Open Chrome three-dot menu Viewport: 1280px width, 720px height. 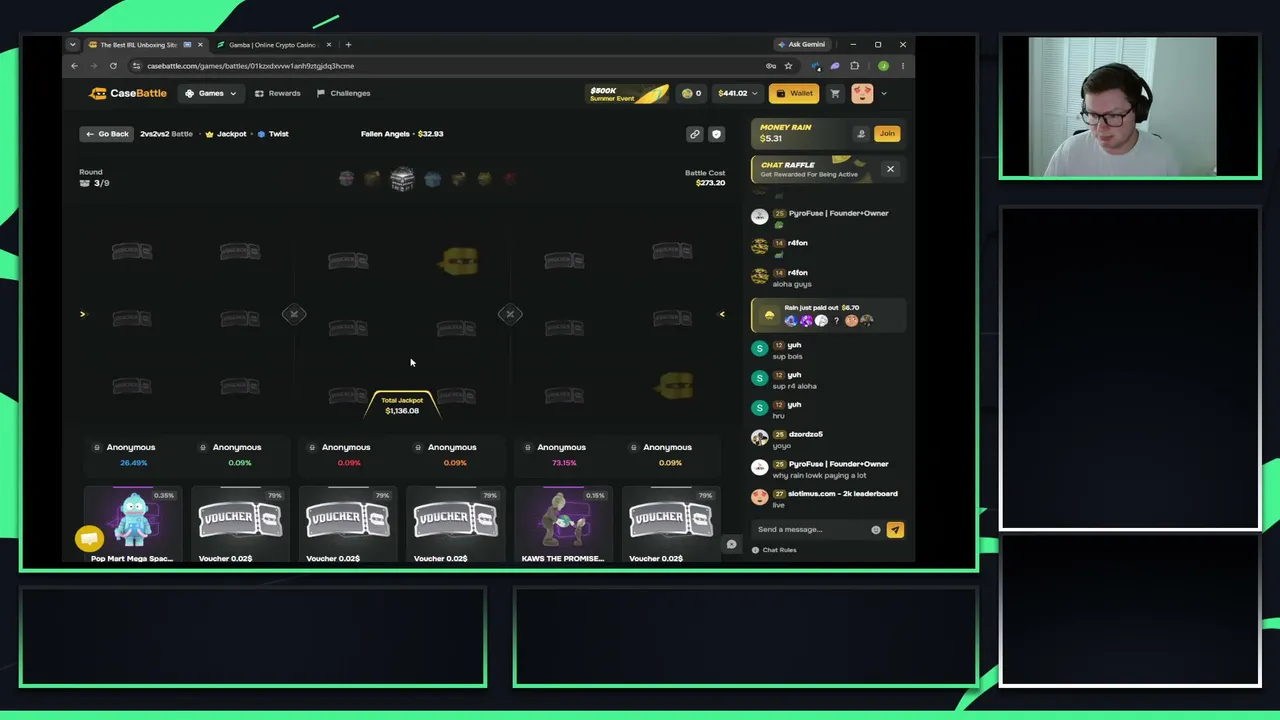click(x=902, y=66)
